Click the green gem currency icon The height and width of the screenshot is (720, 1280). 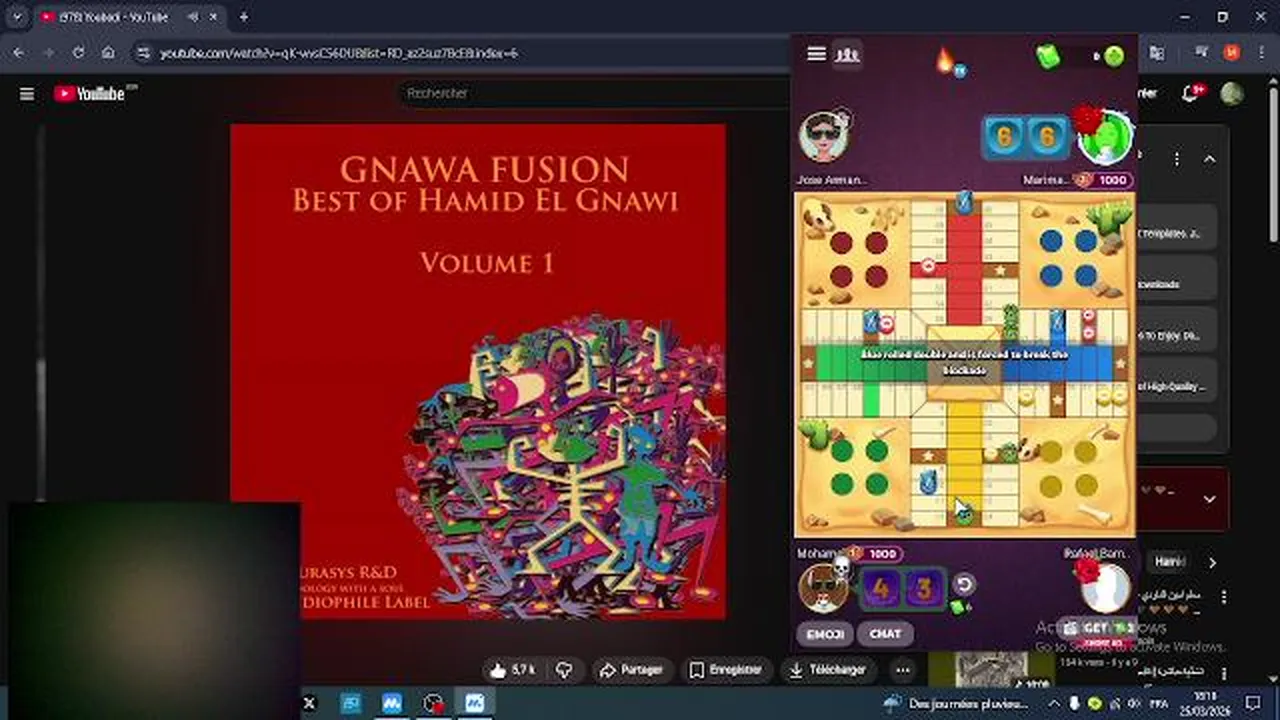click(x=1048, y=57)
